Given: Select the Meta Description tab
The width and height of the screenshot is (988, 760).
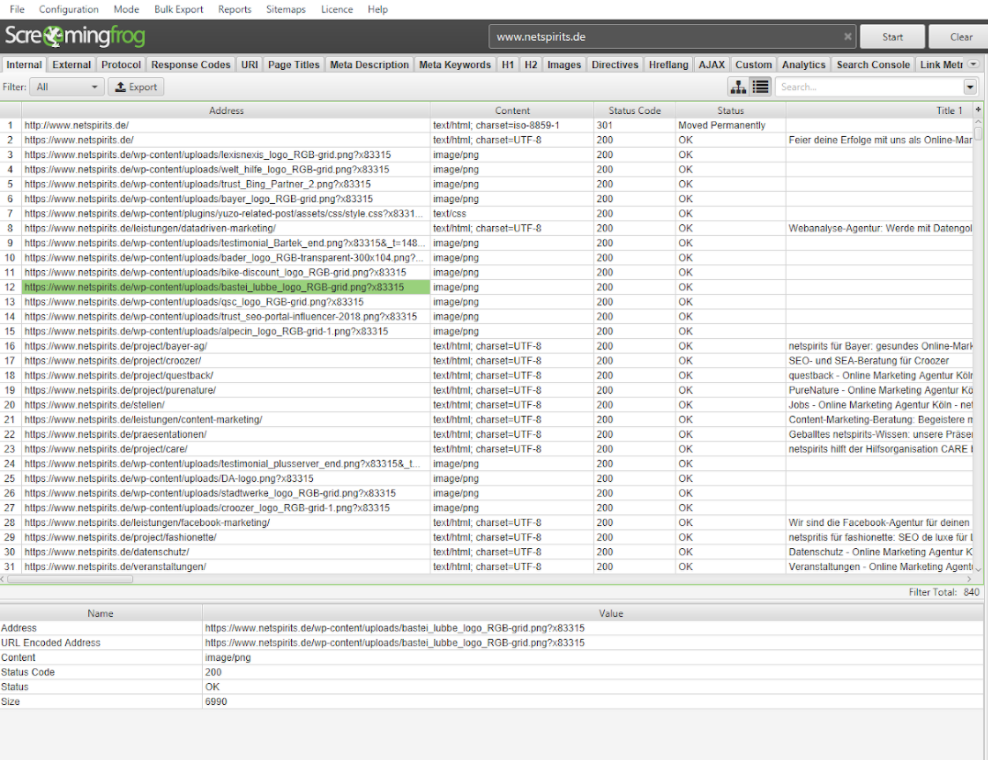Looking at the screenshot, I should [x=369, y=65].
